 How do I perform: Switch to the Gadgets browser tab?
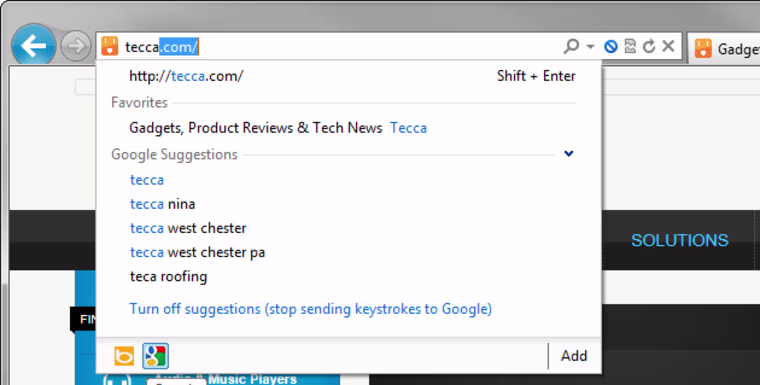point(724,48)
